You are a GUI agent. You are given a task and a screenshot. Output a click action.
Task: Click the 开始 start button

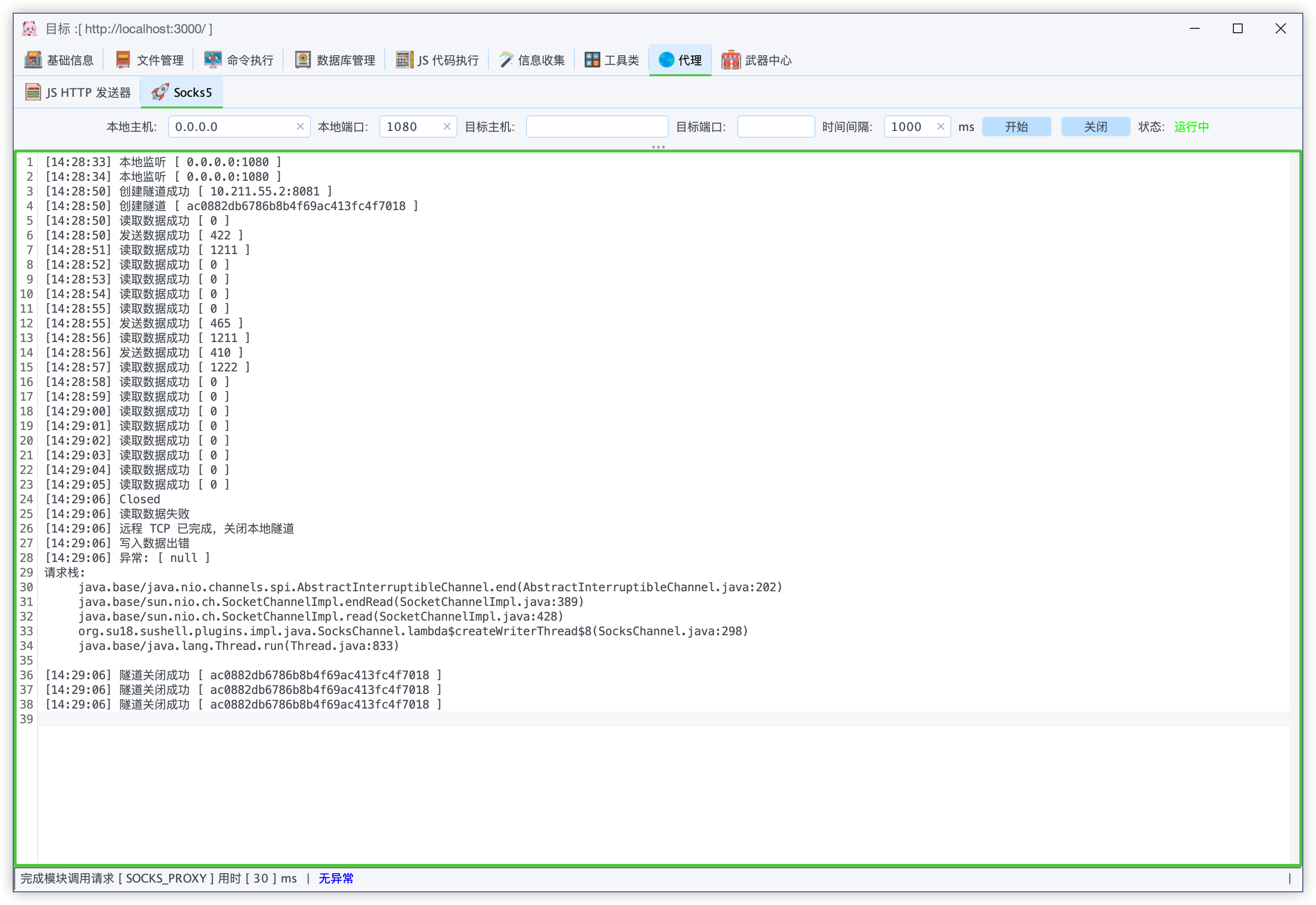pyautogui.click(x=1016, y=127)
